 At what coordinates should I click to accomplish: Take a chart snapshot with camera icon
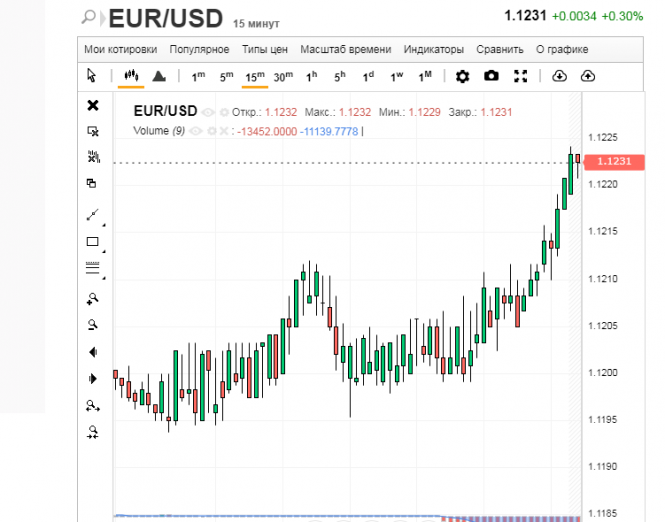coord(491,76)
